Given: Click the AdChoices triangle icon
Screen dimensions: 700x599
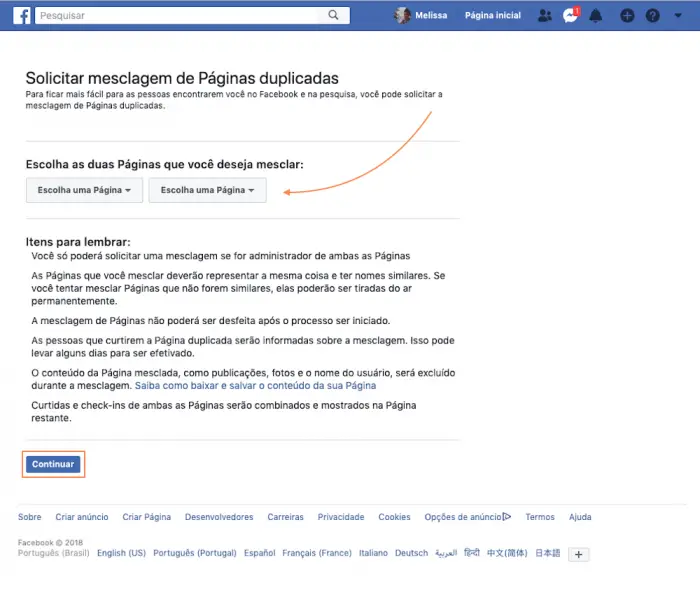Looking at the screenshot, I should click(507, 516).
